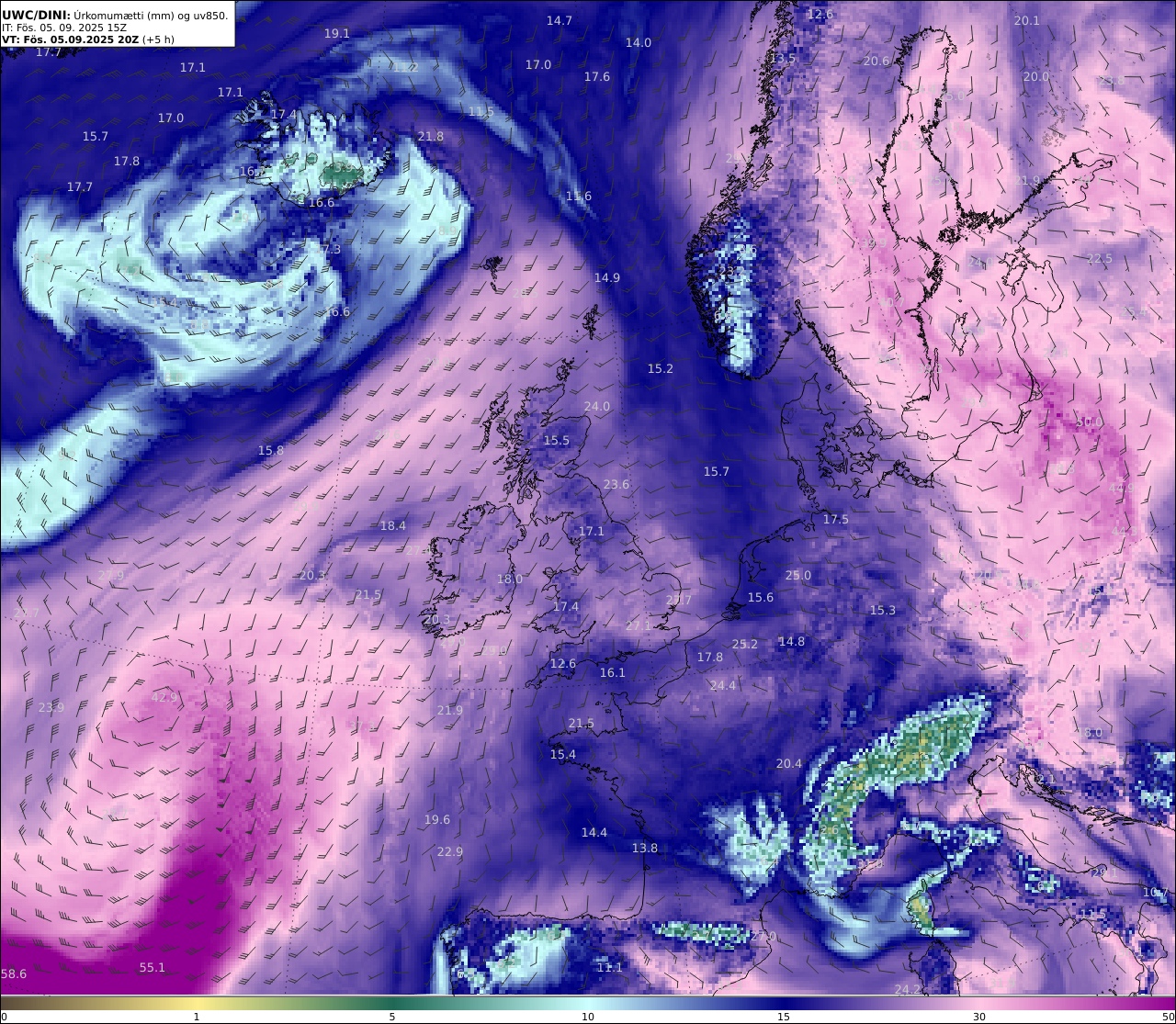
Task: Click the 20.6 value label
Action: click(x=876, y=61)
